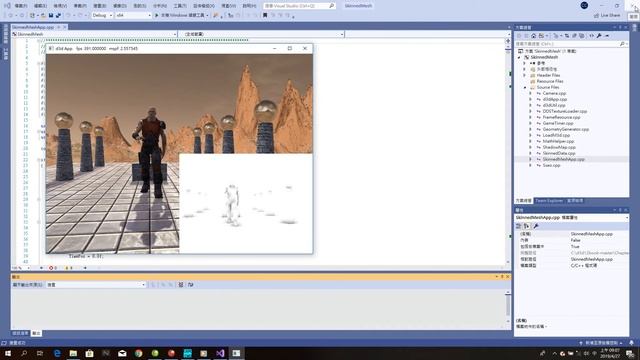Maximize the d3d App window
Screen dimensions: 640x360
290,48
